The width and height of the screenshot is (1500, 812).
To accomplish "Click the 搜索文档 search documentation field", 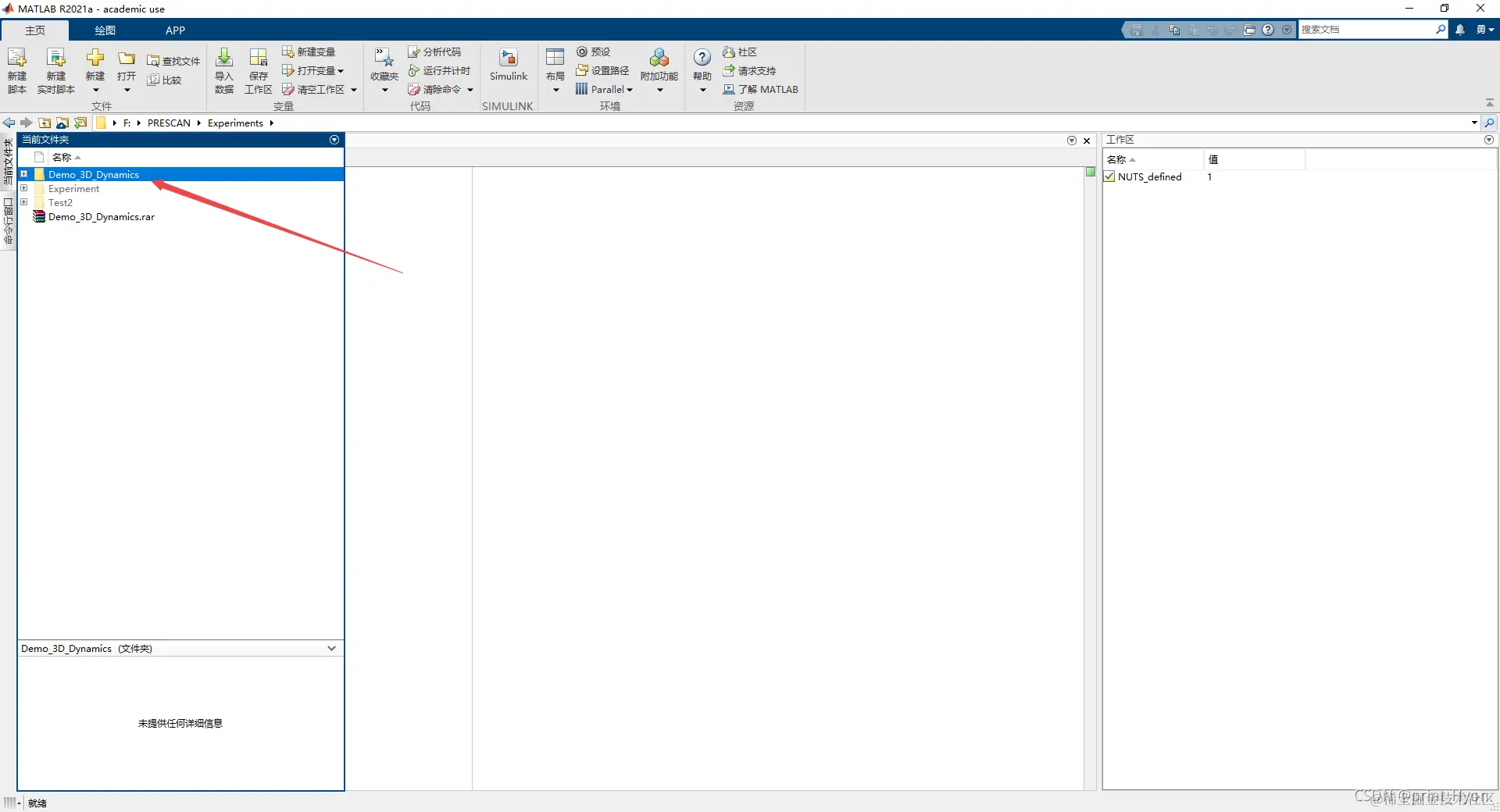I will (1366, 30).
